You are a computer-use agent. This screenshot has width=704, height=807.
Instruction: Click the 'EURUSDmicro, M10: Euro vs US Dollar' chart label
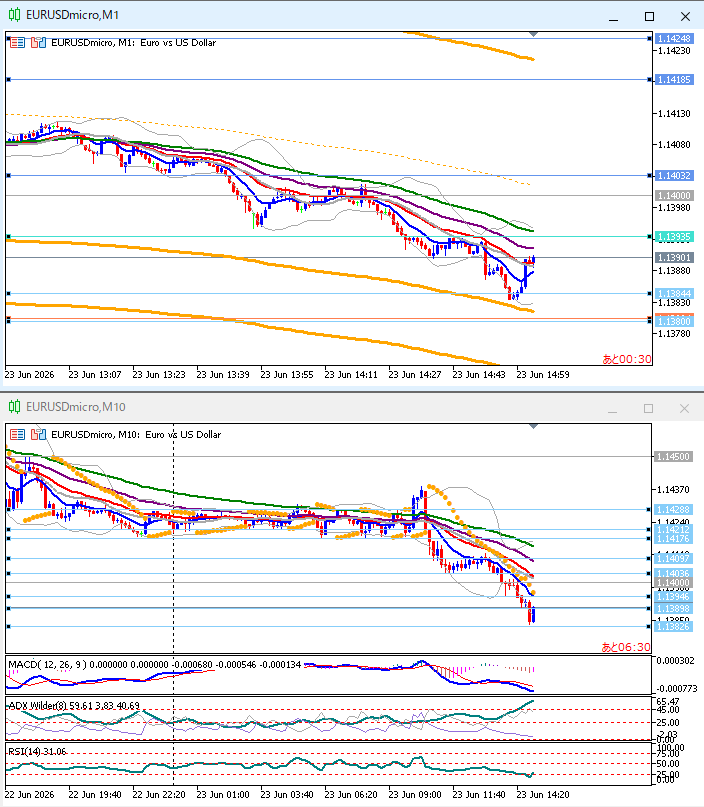coord(136,435)
